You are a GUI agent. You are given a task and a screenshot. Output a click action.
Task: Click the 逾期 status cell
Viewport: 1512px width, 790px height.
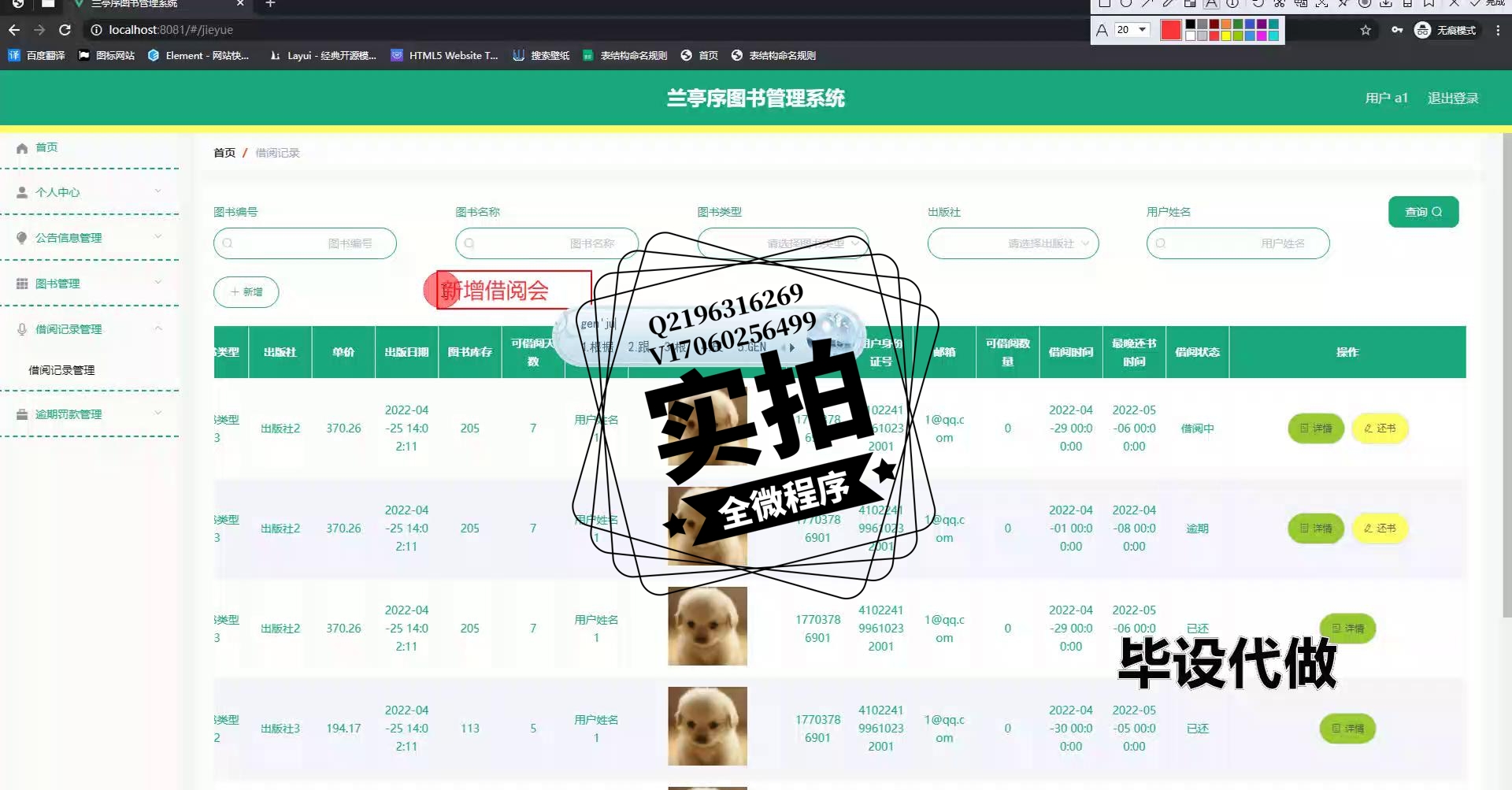[1197, 529]
